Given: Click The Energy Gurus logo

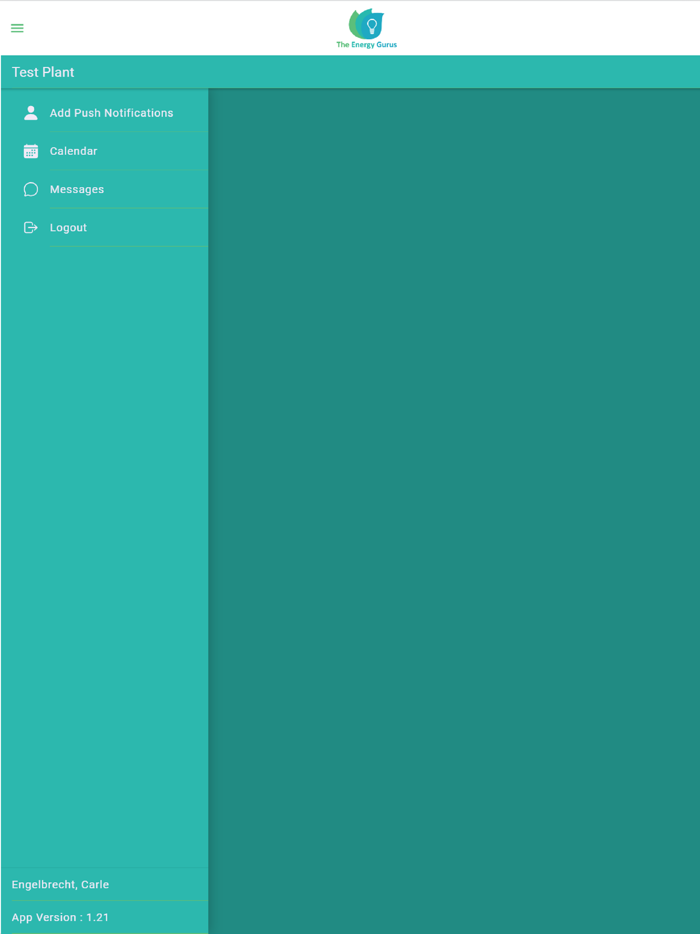Looking at the screenshot, I should pyautogui.click(x=366, y=29).
